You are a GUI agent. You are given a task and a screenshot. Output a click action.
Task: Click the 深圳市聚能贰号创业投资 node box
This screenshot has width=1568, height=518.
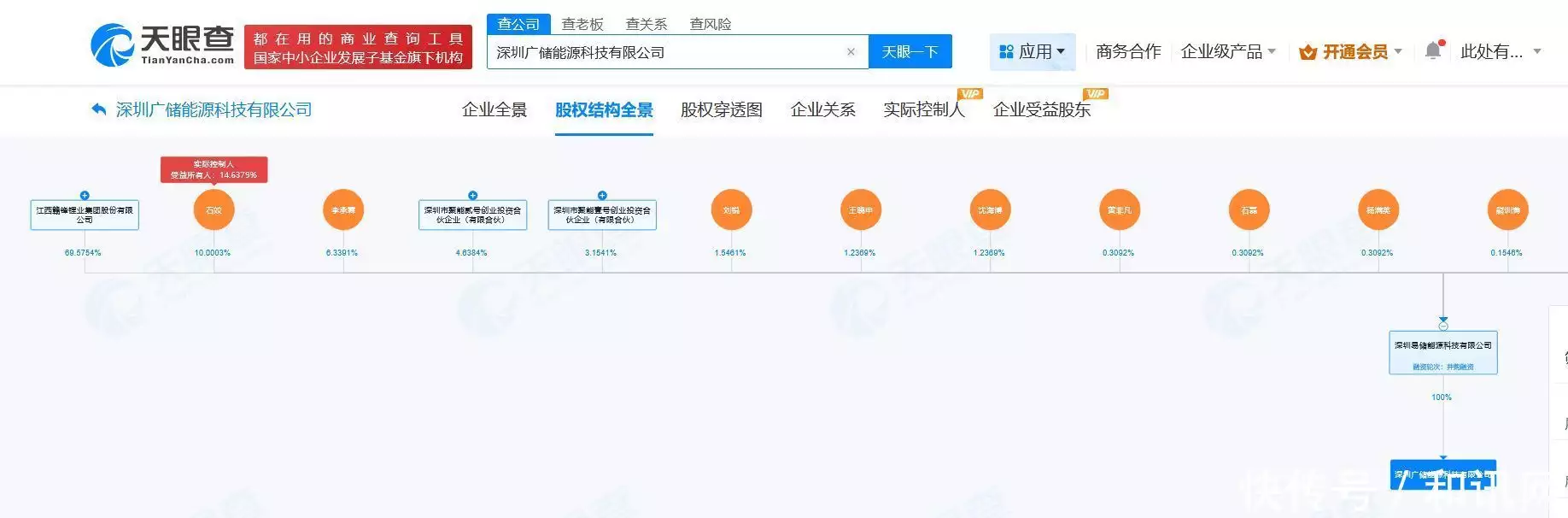[472, 215]
